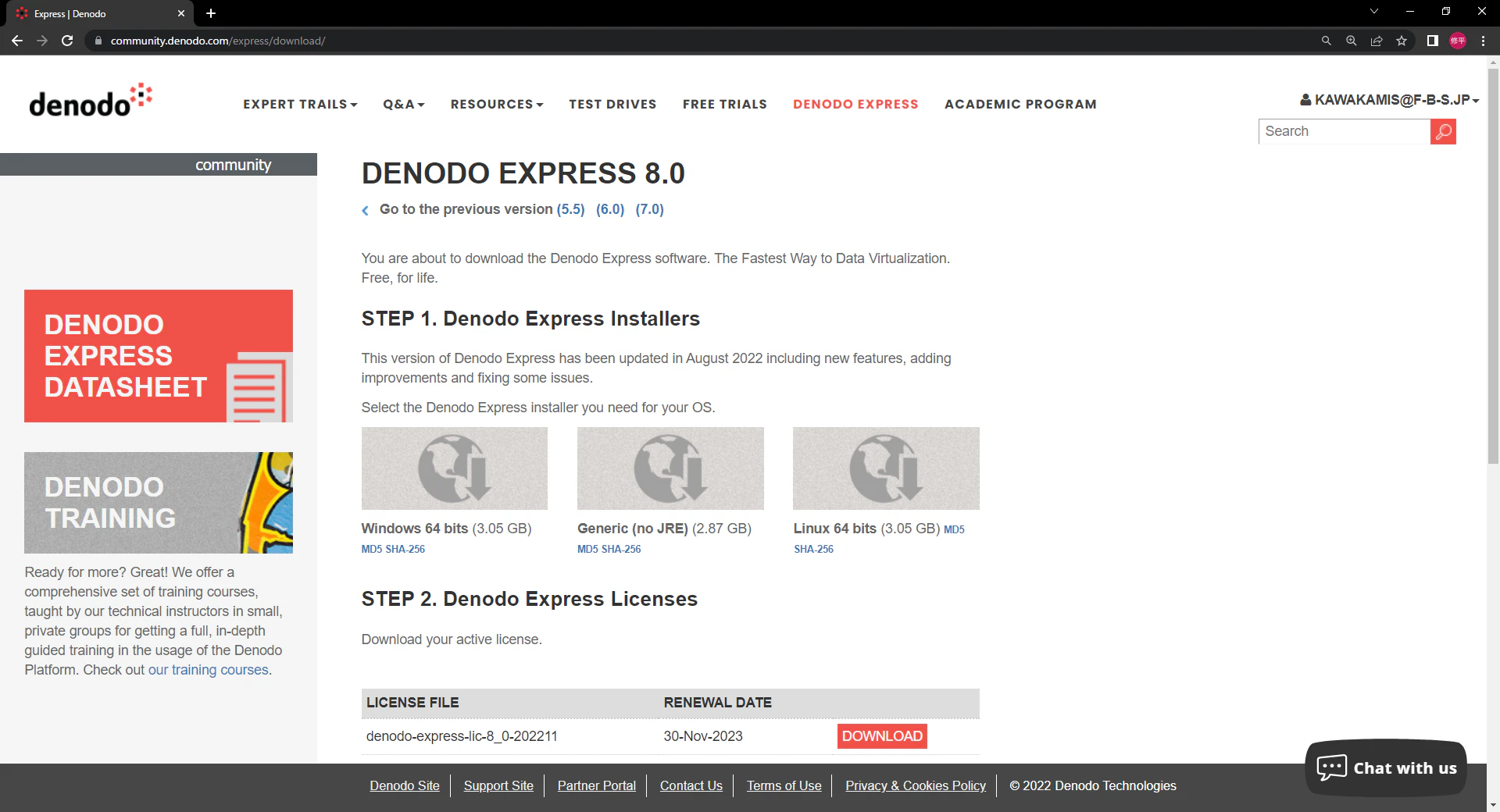
Task: Click the license file name denodo-express-lic-8_0-202211
Action: pyautogui.click(x=462, y=736)
